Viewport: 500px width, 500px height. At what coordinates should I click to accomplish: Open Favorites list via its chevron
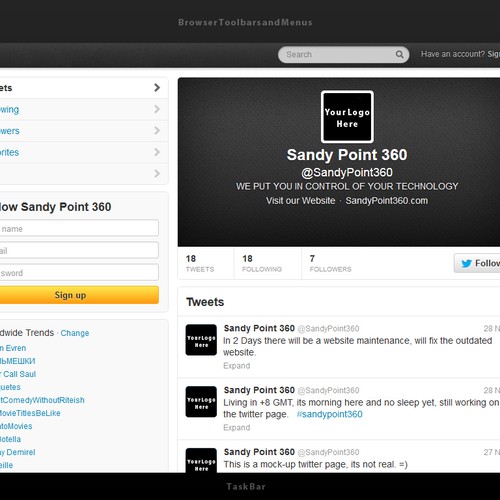pos(157,152)
